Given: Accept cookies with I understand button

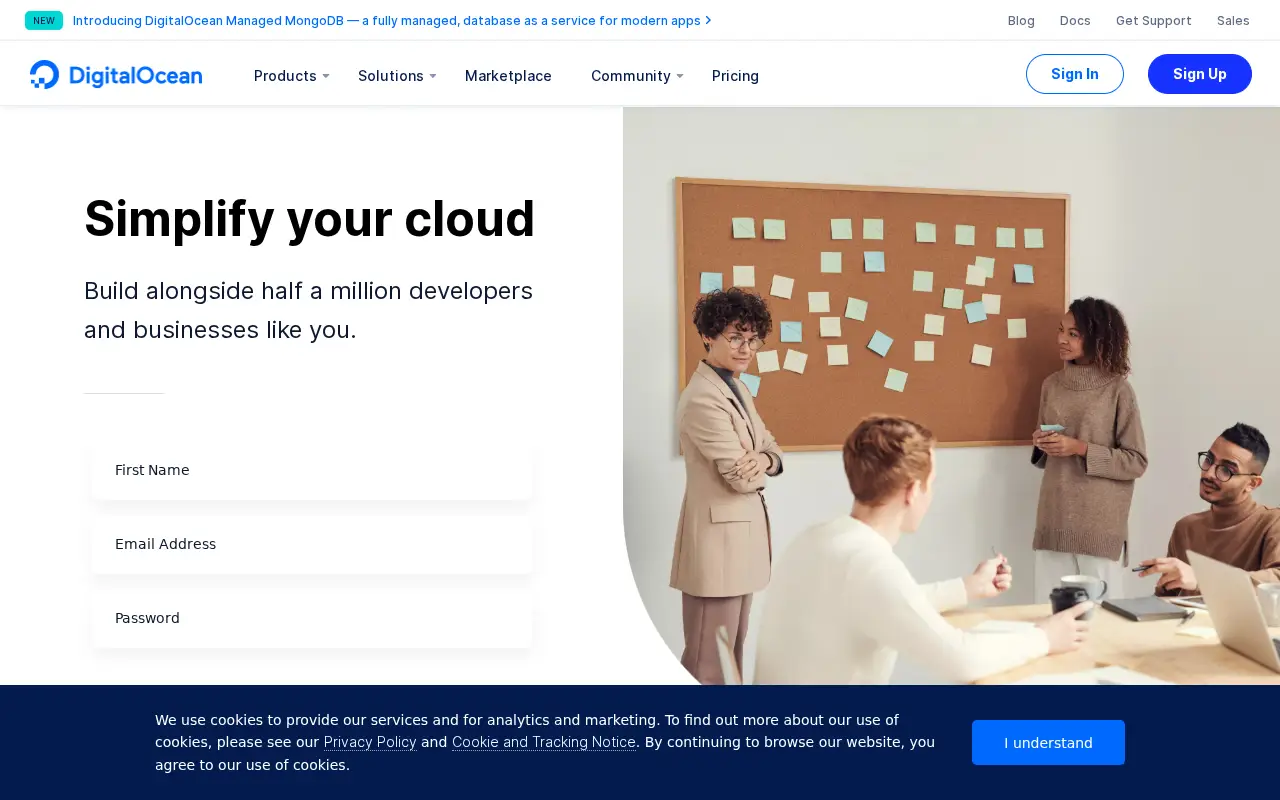Looking at the screenshot, I should click(x=1048, y=742).
